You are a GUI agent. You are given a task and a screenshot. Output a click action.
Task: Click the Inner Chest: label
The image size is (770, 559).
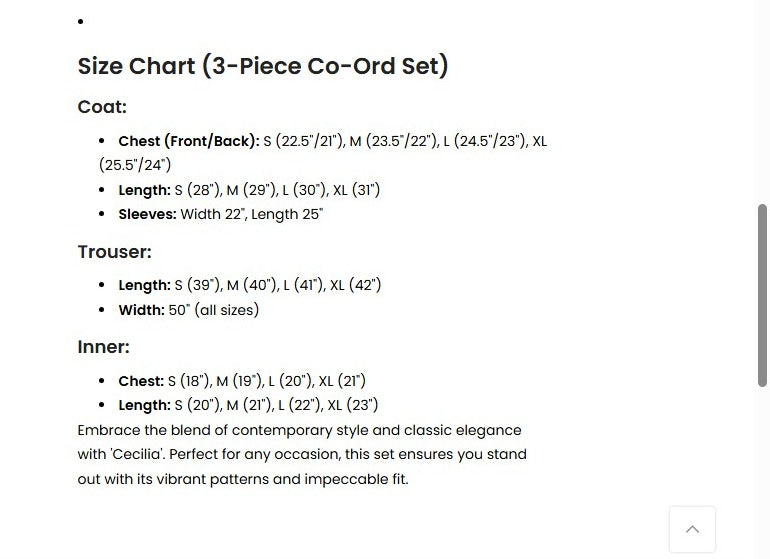(x=141, y=381)
